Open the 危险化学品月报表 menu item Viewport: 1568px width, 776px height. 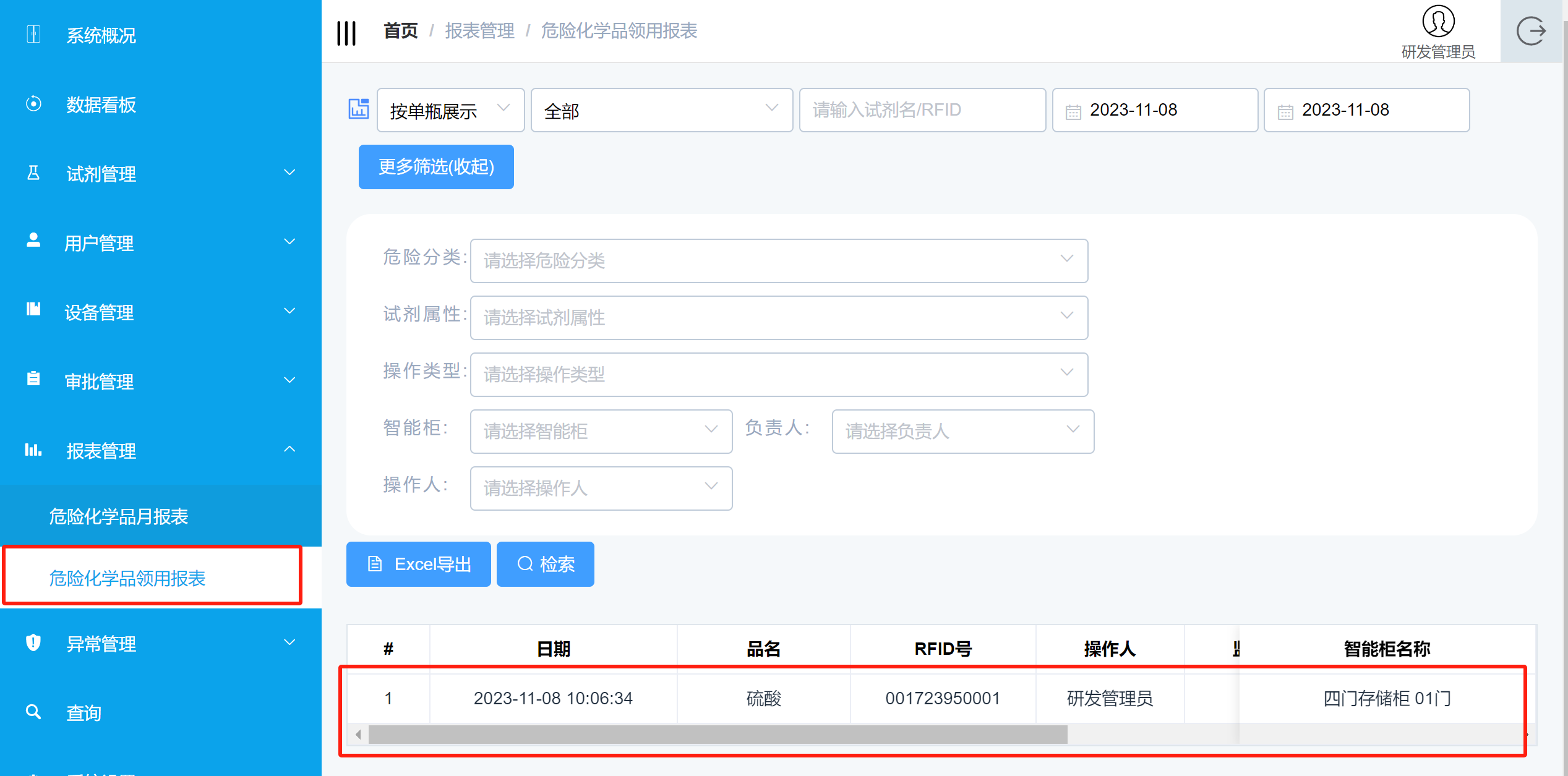tap(119, 516)
